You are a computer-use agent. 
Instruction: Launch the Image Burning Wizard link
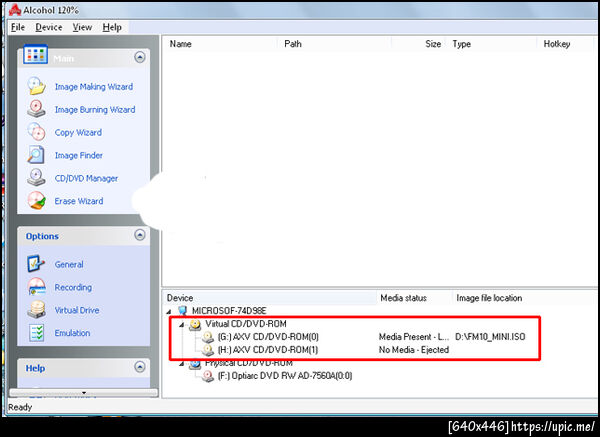click(95, 110)
